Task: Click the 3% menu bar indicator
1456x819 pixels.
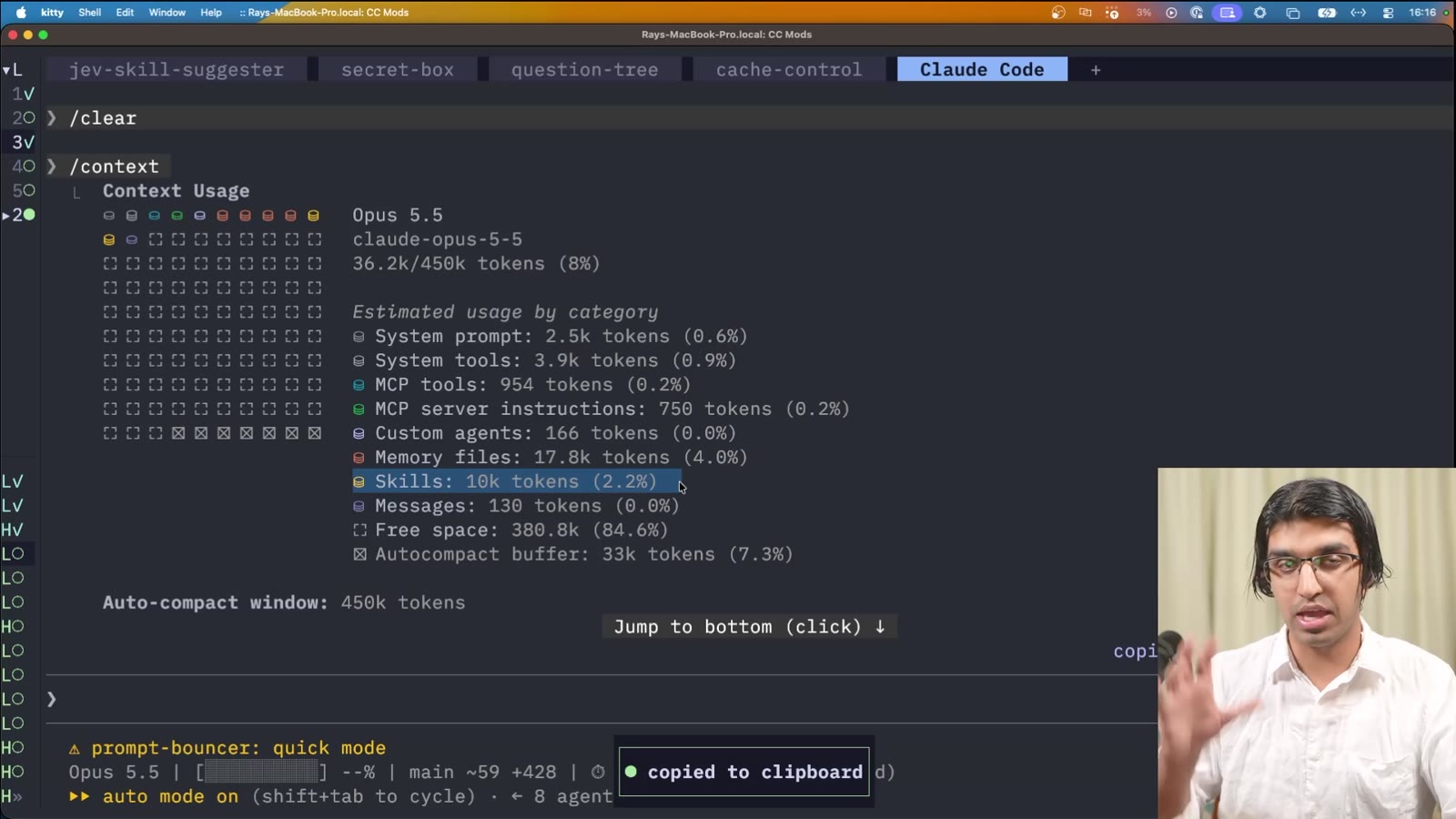Action: [x=1144, y=13]
